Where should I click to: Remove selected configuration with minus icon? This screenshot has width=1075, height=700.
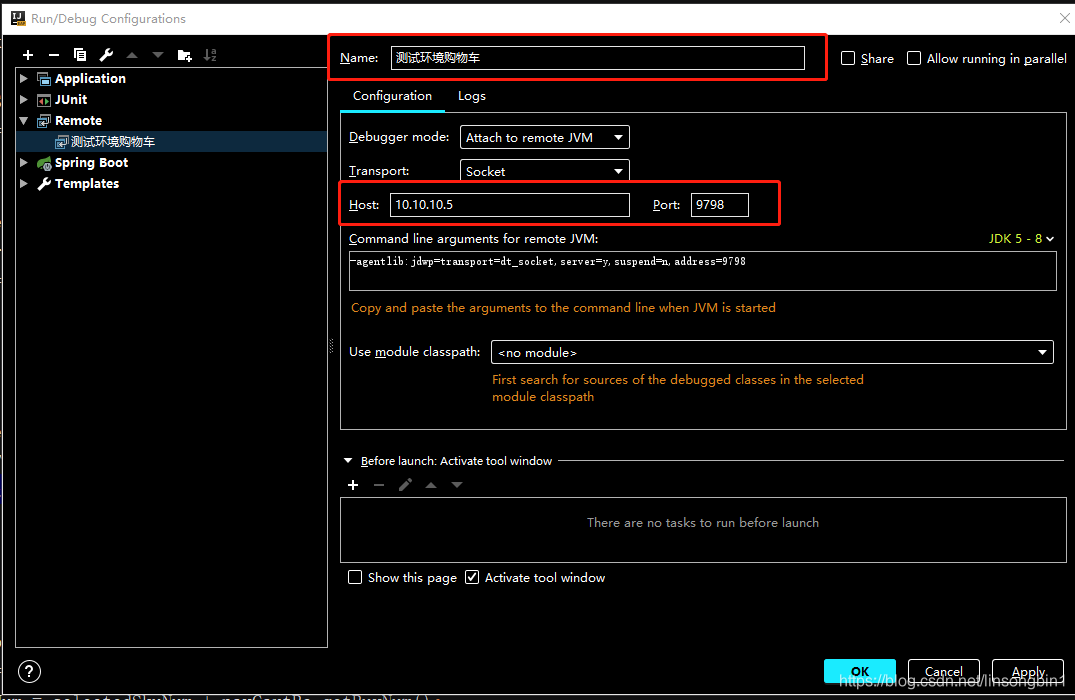[x=53, y=55]
